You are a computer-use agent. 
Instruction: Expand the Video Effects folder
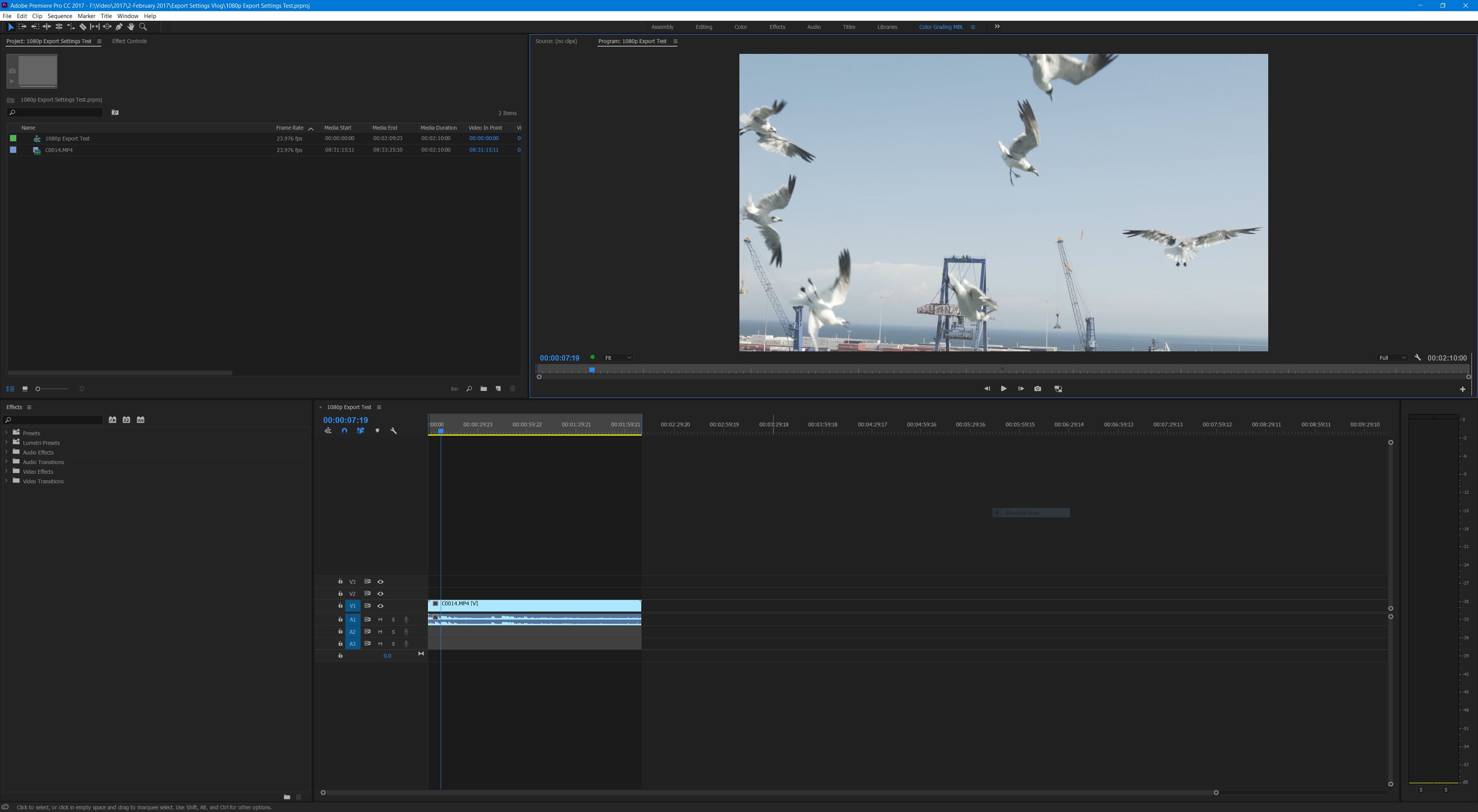click(6, 471)
